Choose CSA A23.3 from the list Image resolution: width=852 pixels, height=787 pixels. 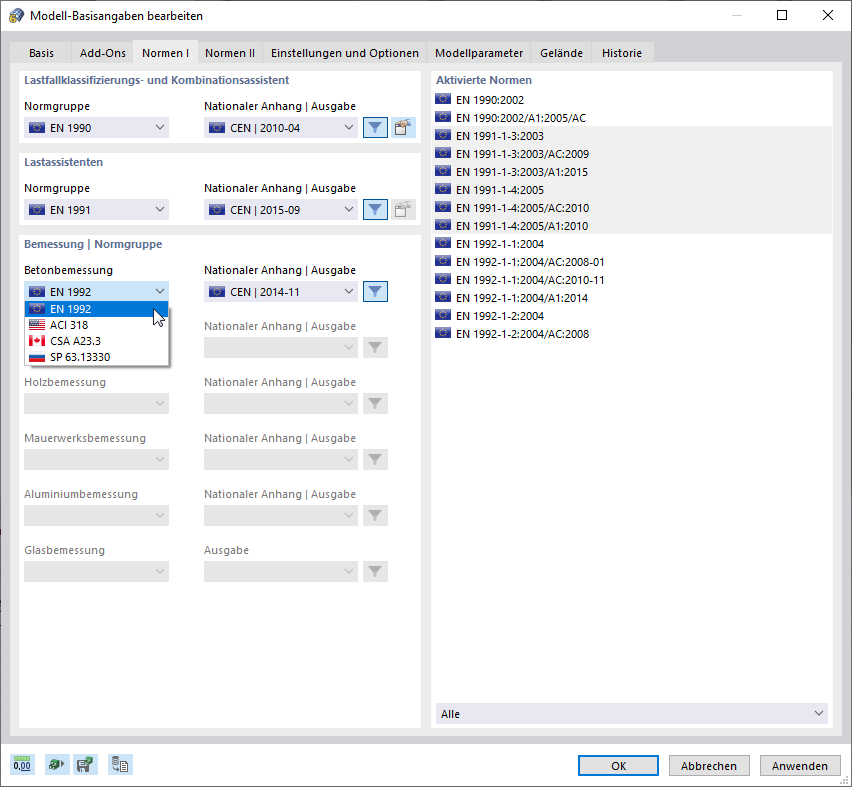[x=96, y=341]
